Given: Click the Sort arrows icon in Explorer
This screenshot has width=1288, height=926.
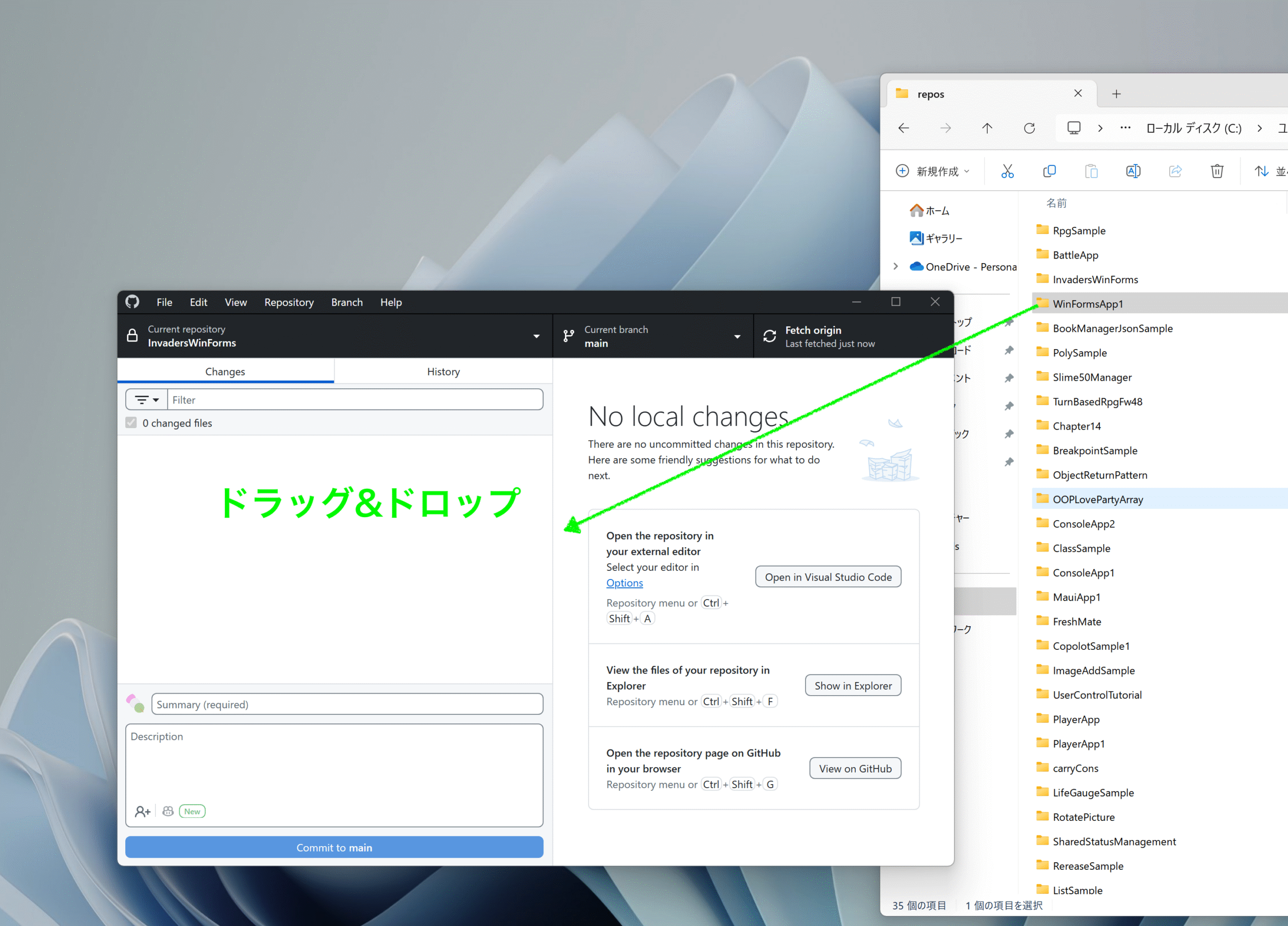Looking at the screenshot, I should click(x=1261, y=171).
